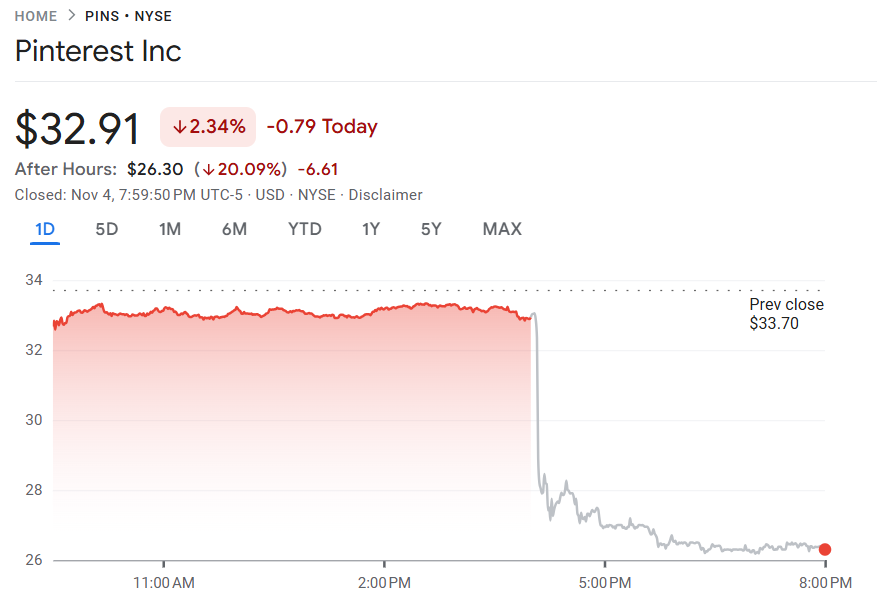View the 5Y price history
Image resolution: width=877 pixels, height=606 pixels.
[431, 229]
